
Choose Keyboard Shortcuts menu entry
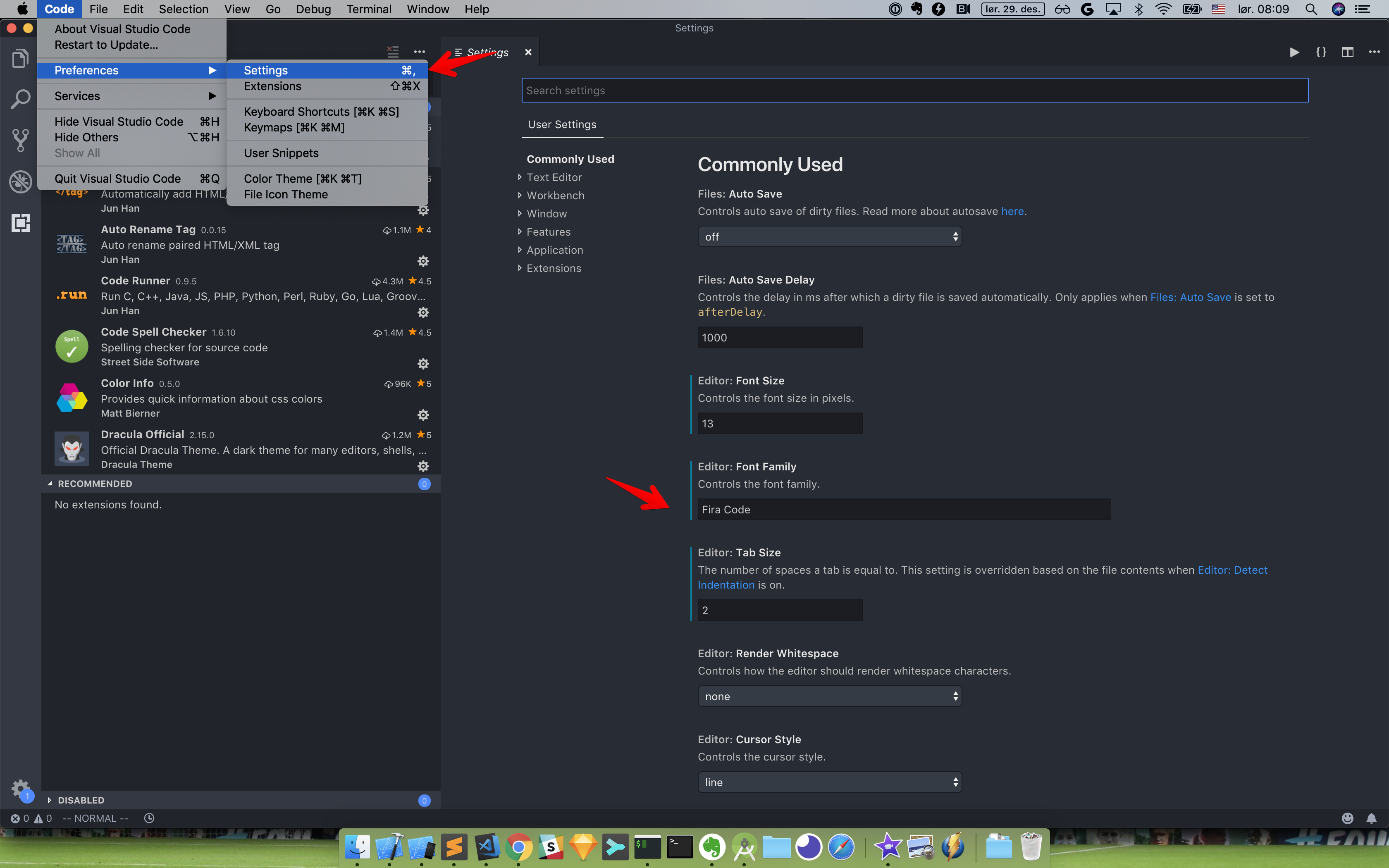pos(327,111)
